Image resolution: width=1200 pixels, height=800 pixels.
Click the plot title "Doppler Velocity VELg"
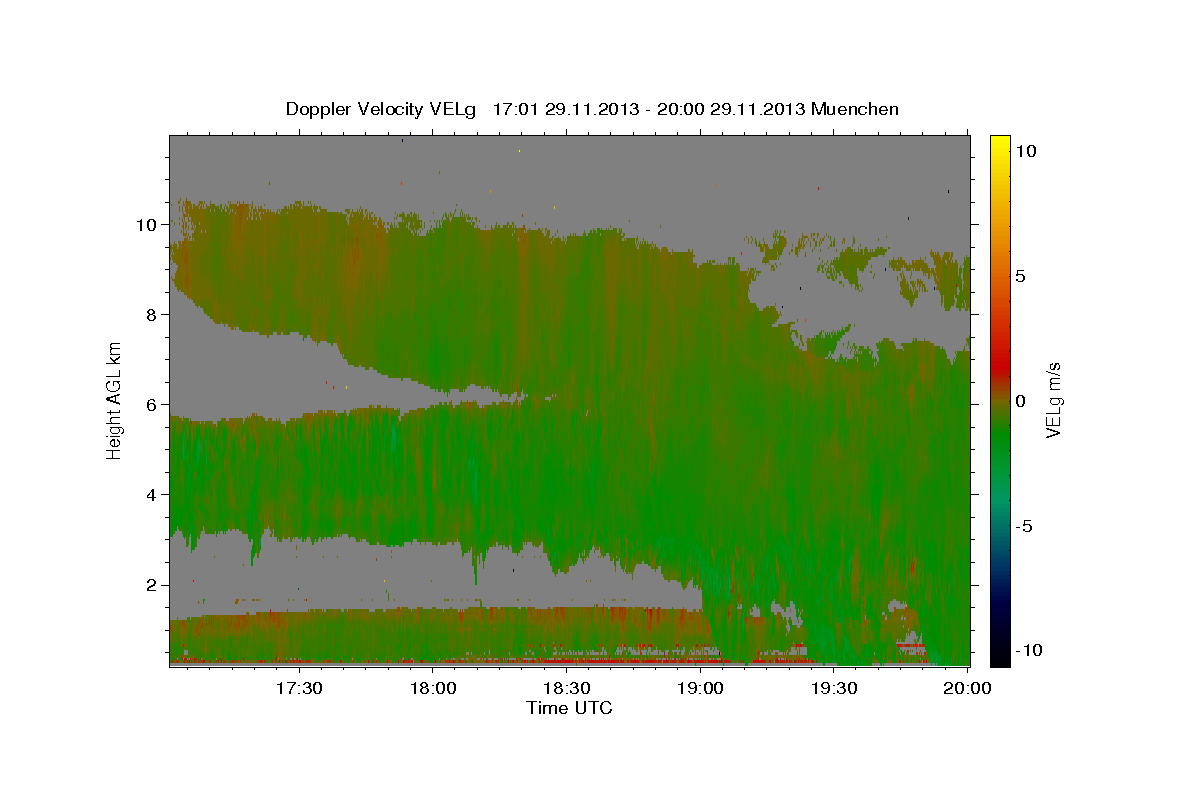coord(382,109)
